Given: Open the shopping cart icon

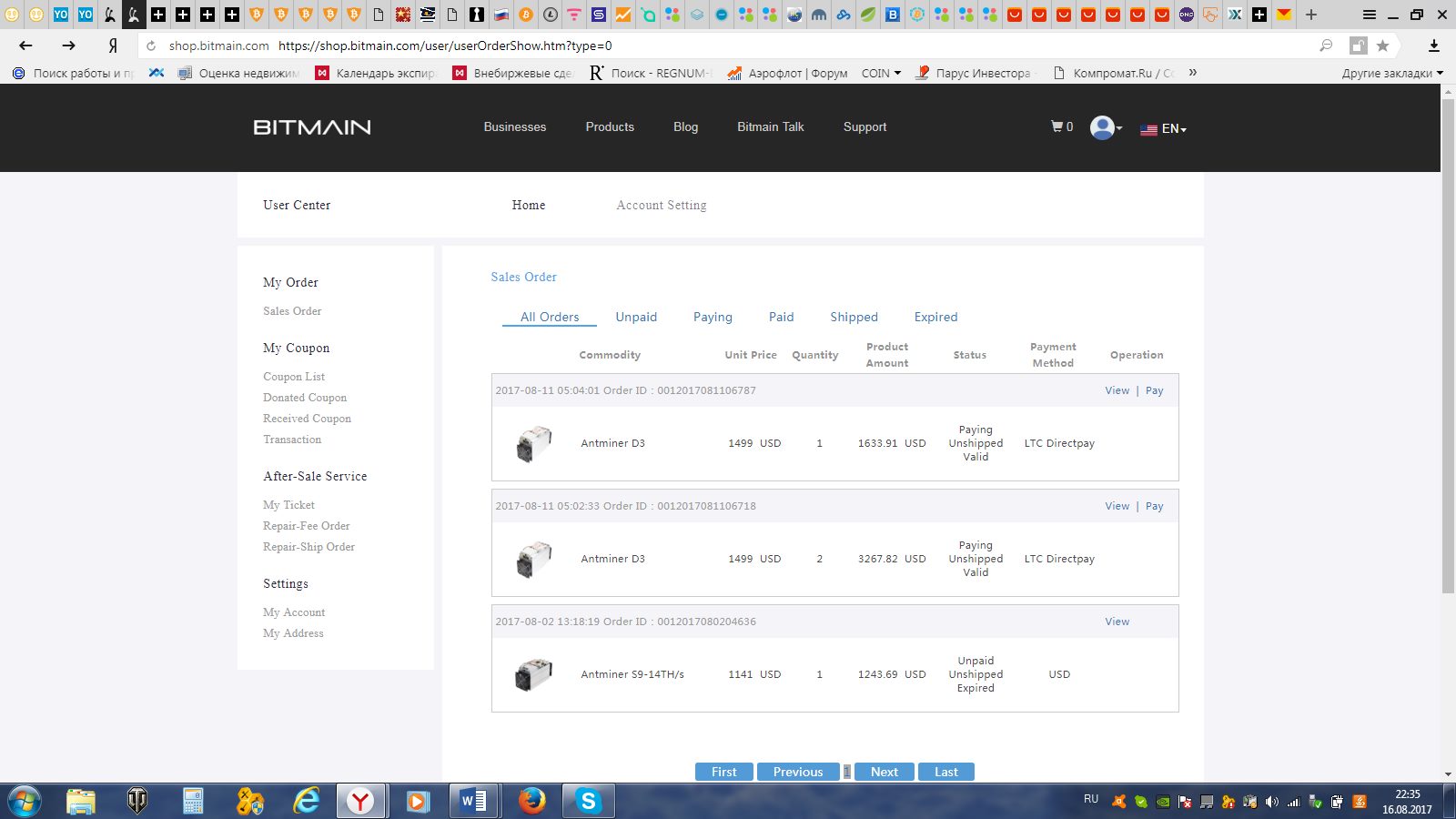Looking at the screenshot, I should 1057,127.
